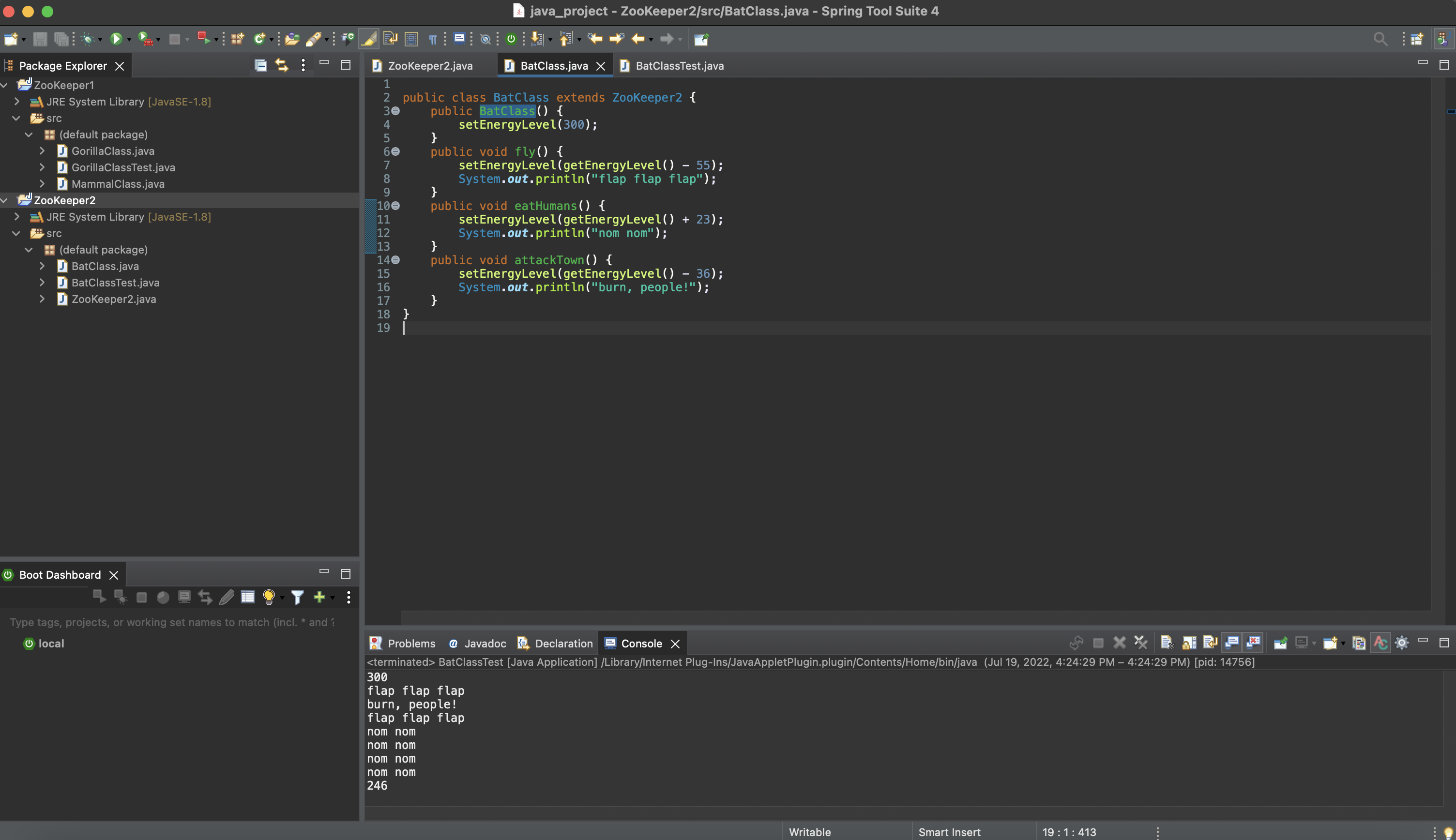Open the Run button dropdown arrow

point(129,39)
